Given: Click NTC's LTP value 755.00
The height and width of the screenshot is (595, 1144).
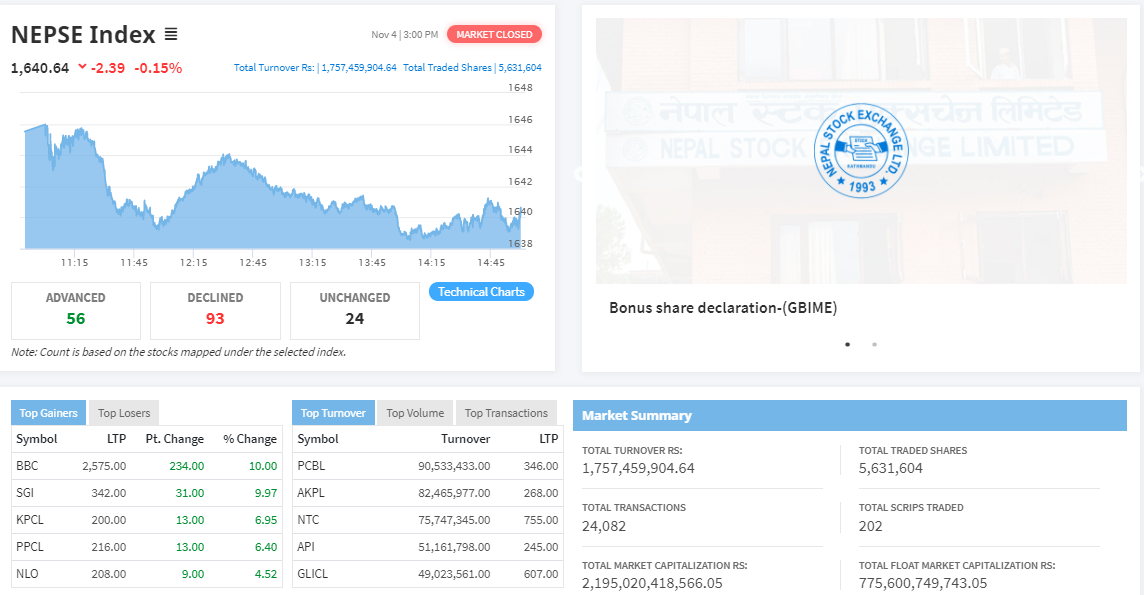Looking at the screenshot, I should tap(541, 520).
